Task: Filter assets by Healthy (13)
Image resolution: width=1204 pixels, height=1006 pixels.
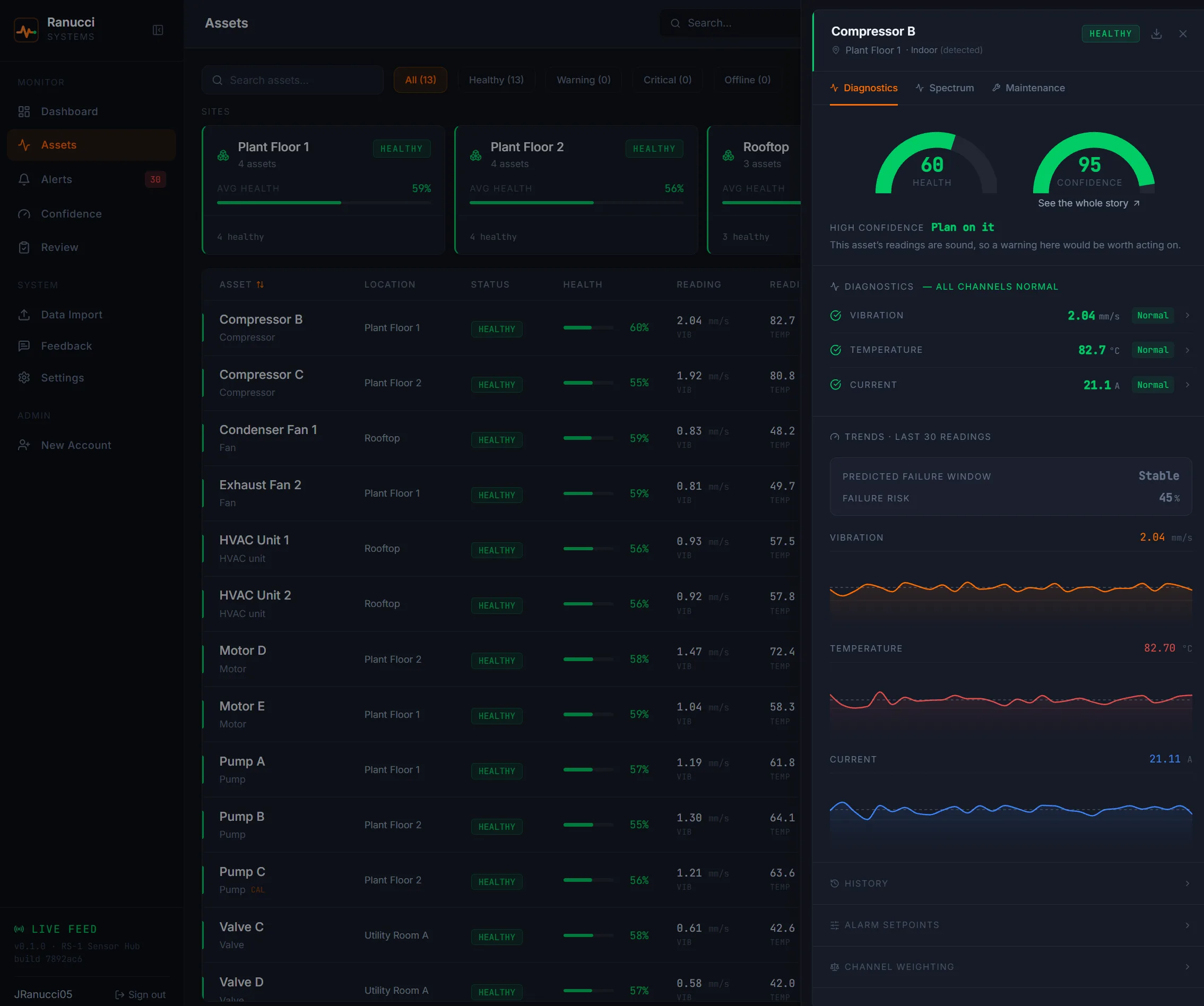Action: [x=496, y=80]
